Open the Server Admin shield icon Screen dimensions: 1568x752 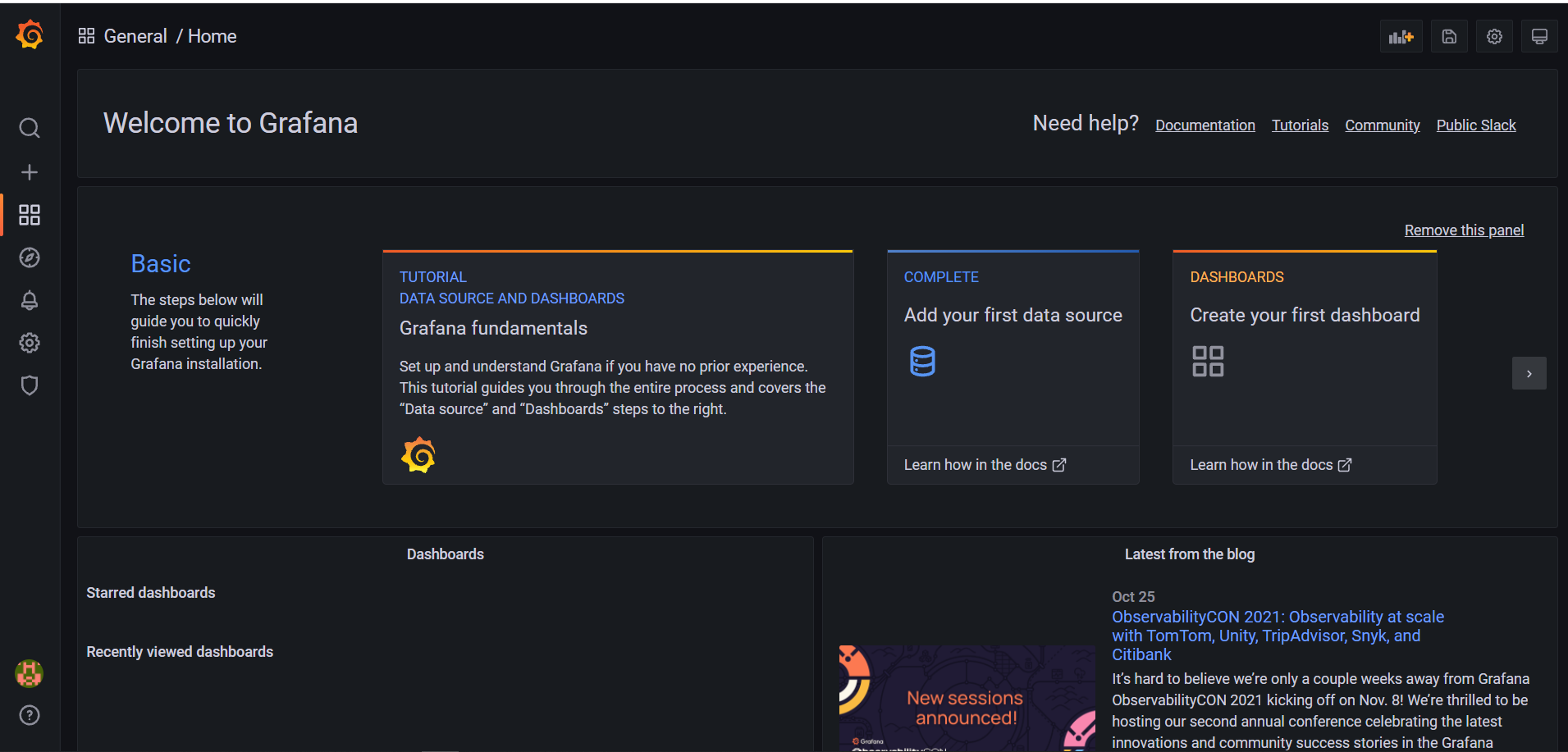pos(30,385)
